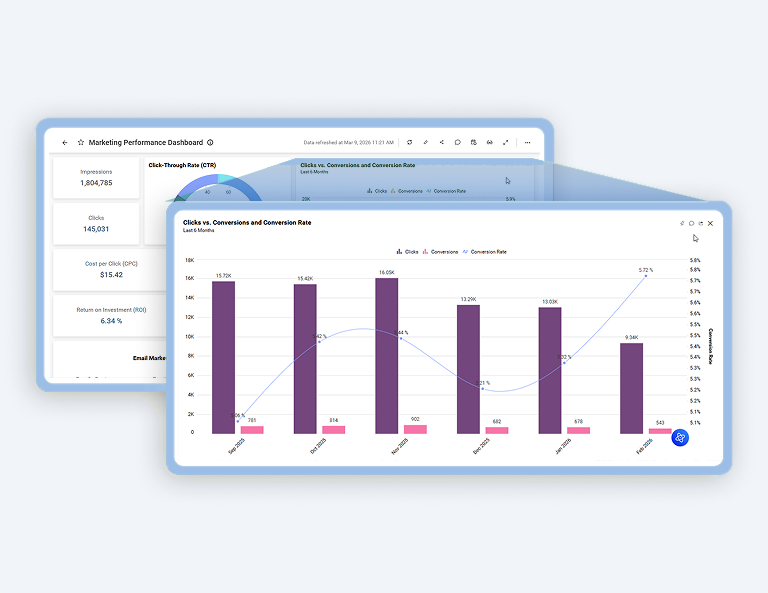
Task: Open dashboard comments via speech bubble icon
Action: tap(457, 142)
